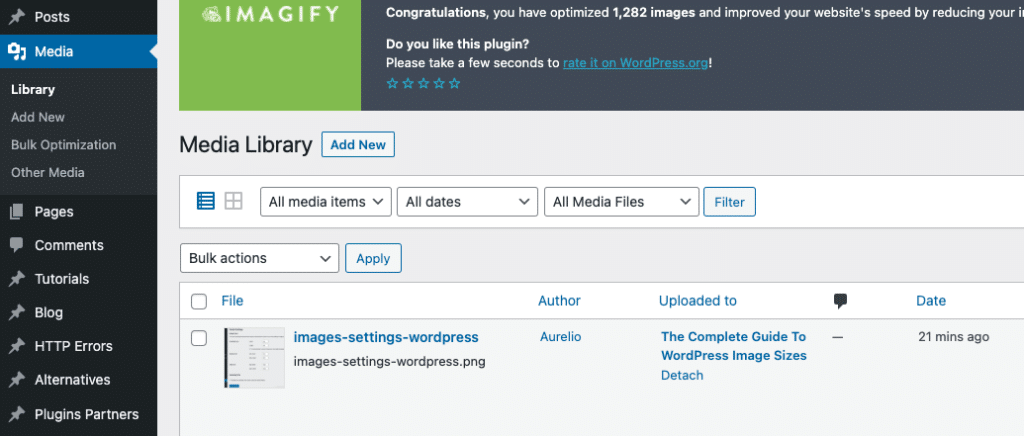Image resolution: width=1024 pixels, height=436 pixels.
Task: Open the All Media Files dropdown
Action: pyautogui.click(x=622, y=202)
